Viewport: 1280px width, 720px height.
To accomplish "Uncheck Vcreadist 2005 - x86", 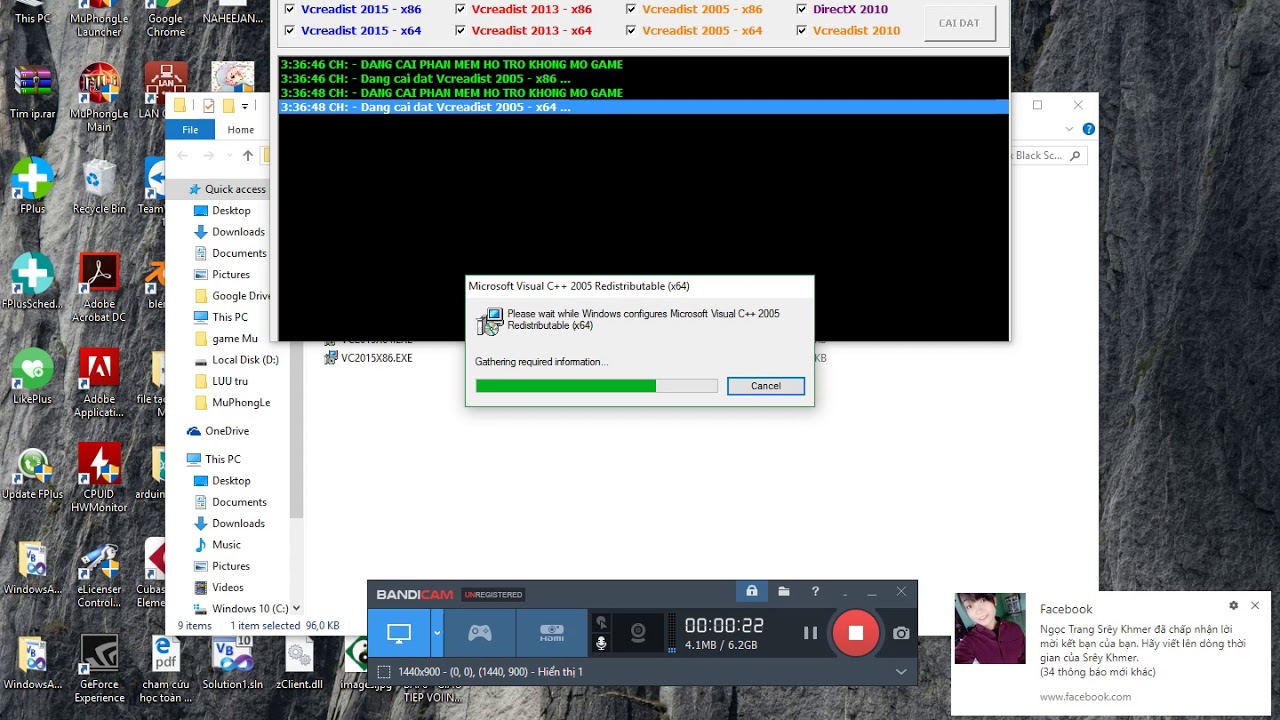I will (x=631, y=9).
